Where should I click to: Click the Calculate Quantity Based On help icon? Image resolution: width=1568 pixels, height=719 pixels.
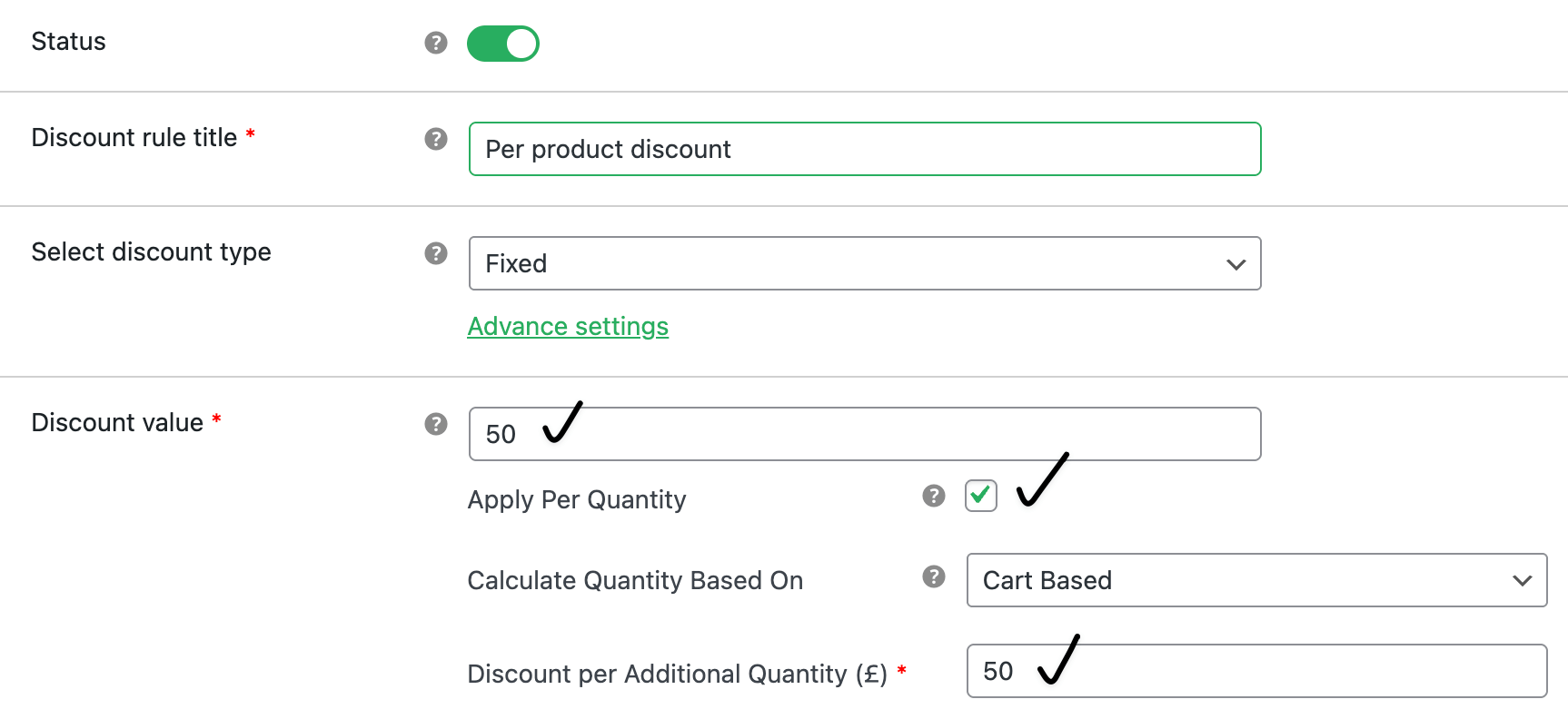tap(933, 576)
